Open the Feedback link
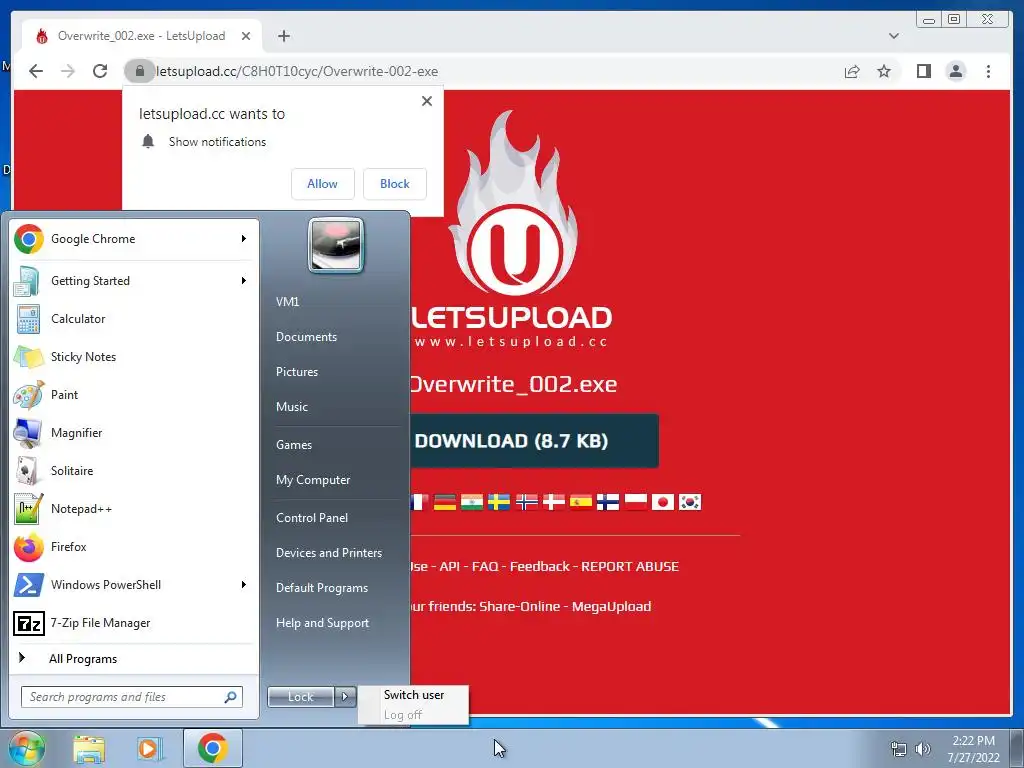 click(x=539, y=567)
